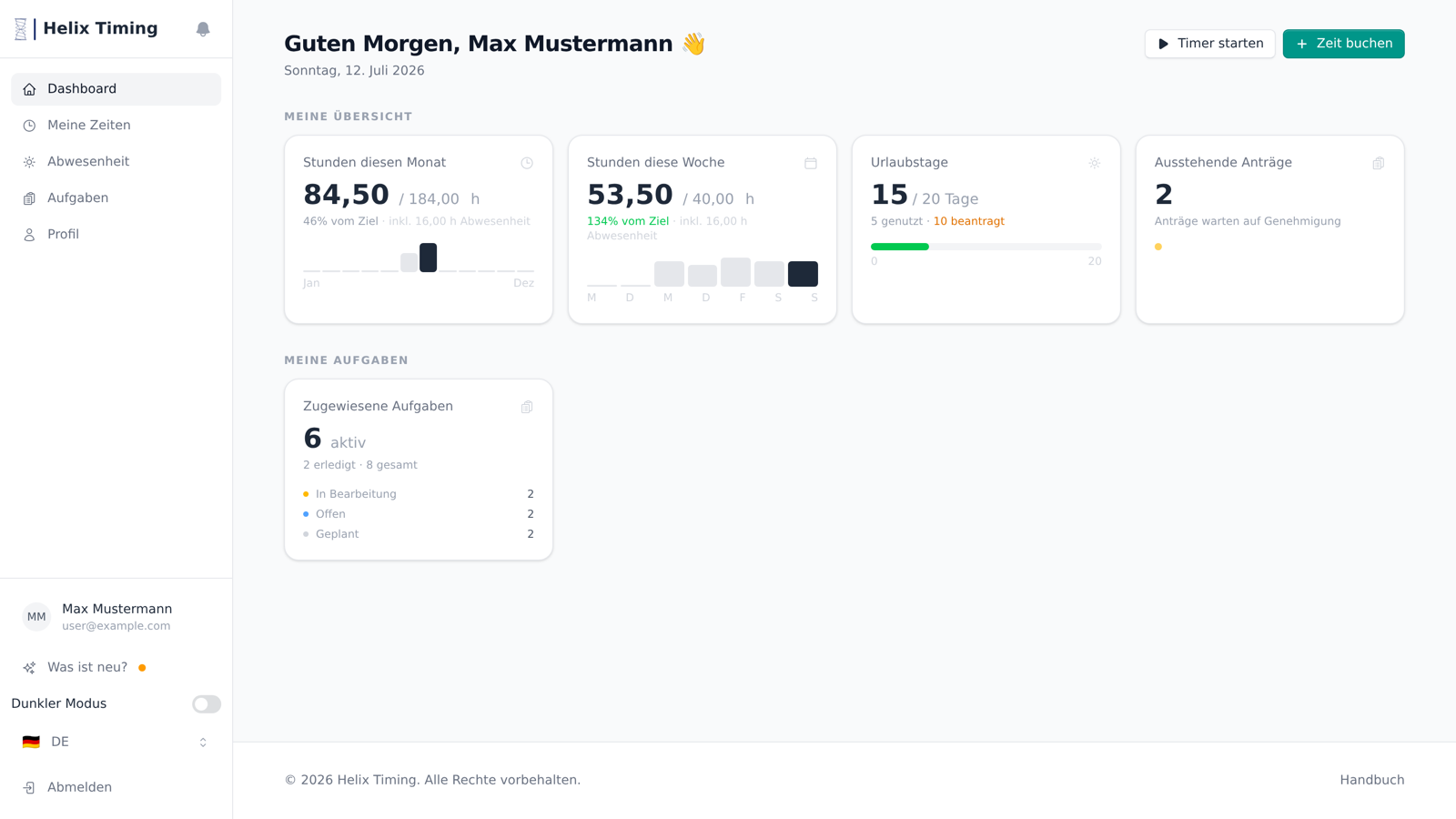Open the DE language dropdown
Screen dimensions: 1456x819
116,743
